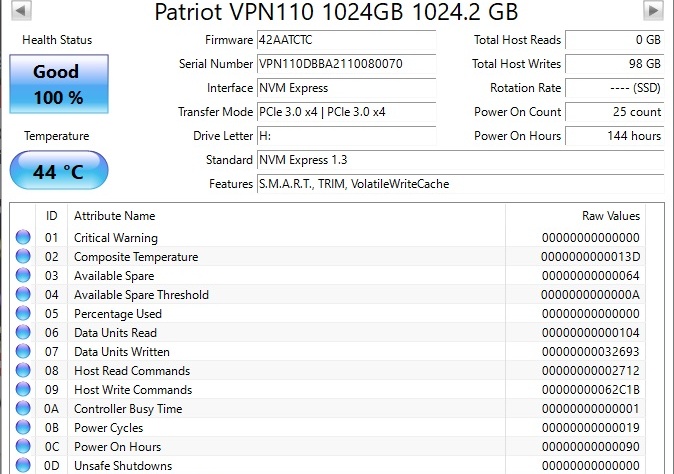Click ID 0C in the attribute list
Screen dimensions: 674x474
click(x=52, y=446)
